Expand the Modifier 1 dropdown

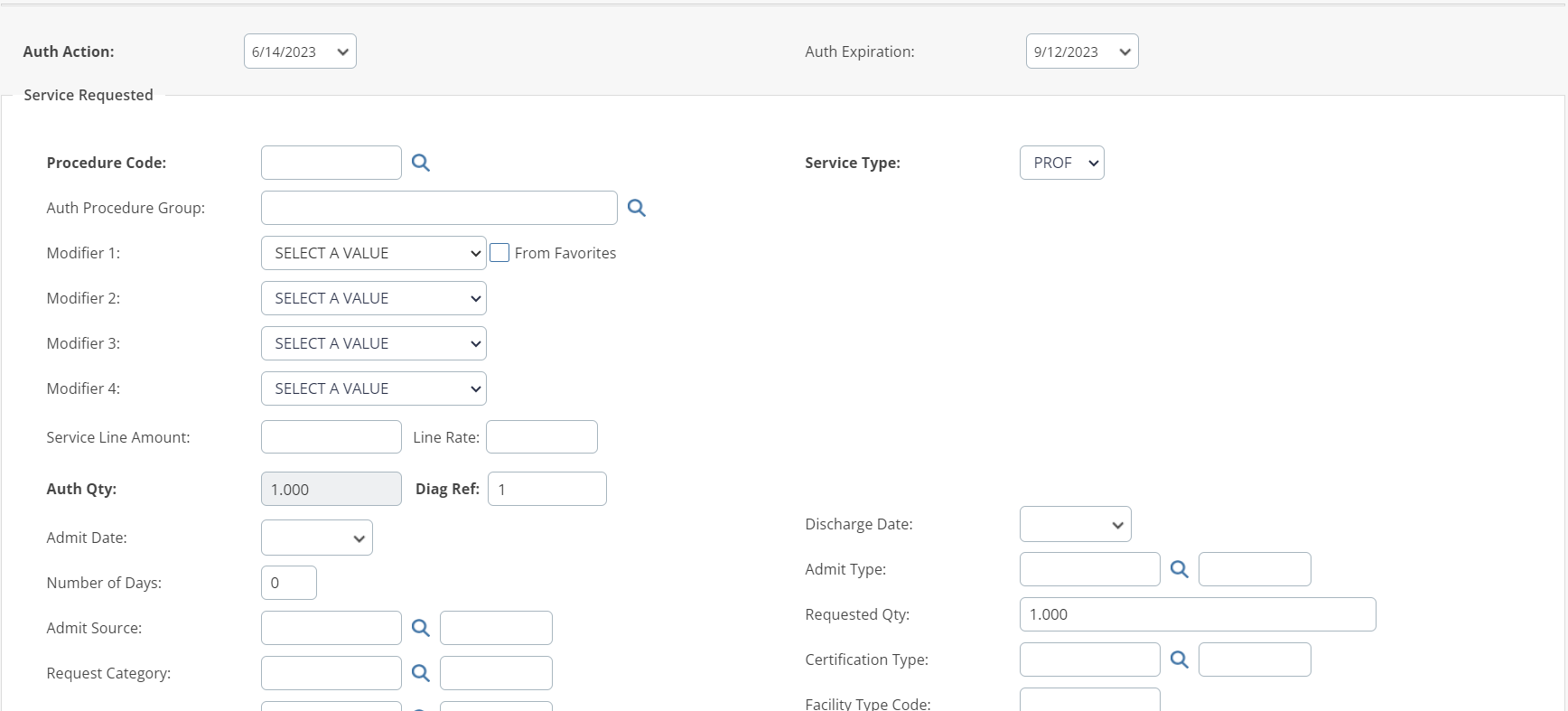[373, 253]
